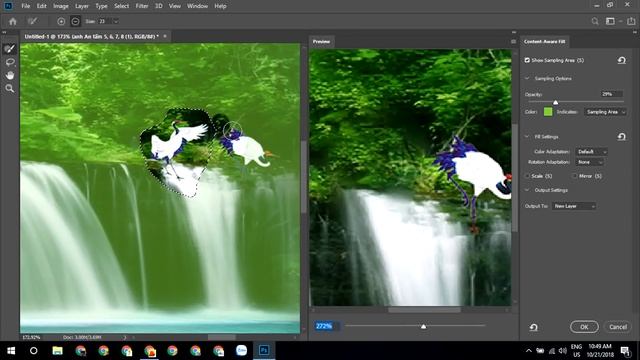Click the brush Size value field
Image resolution: width=640 pixels, height=360 pixels.
tap(104, 21)
